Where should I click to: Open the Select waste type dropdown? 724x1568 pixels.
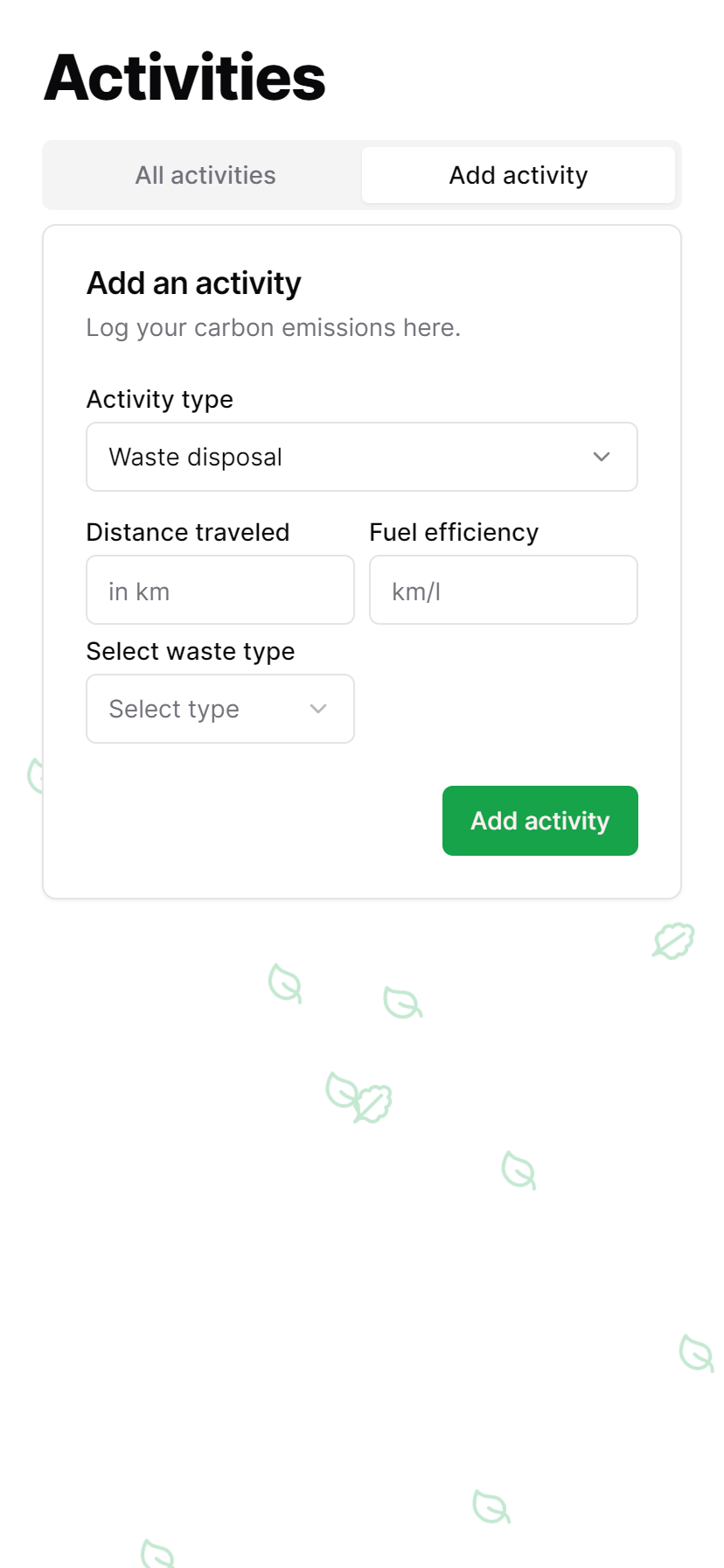point(219,709)
